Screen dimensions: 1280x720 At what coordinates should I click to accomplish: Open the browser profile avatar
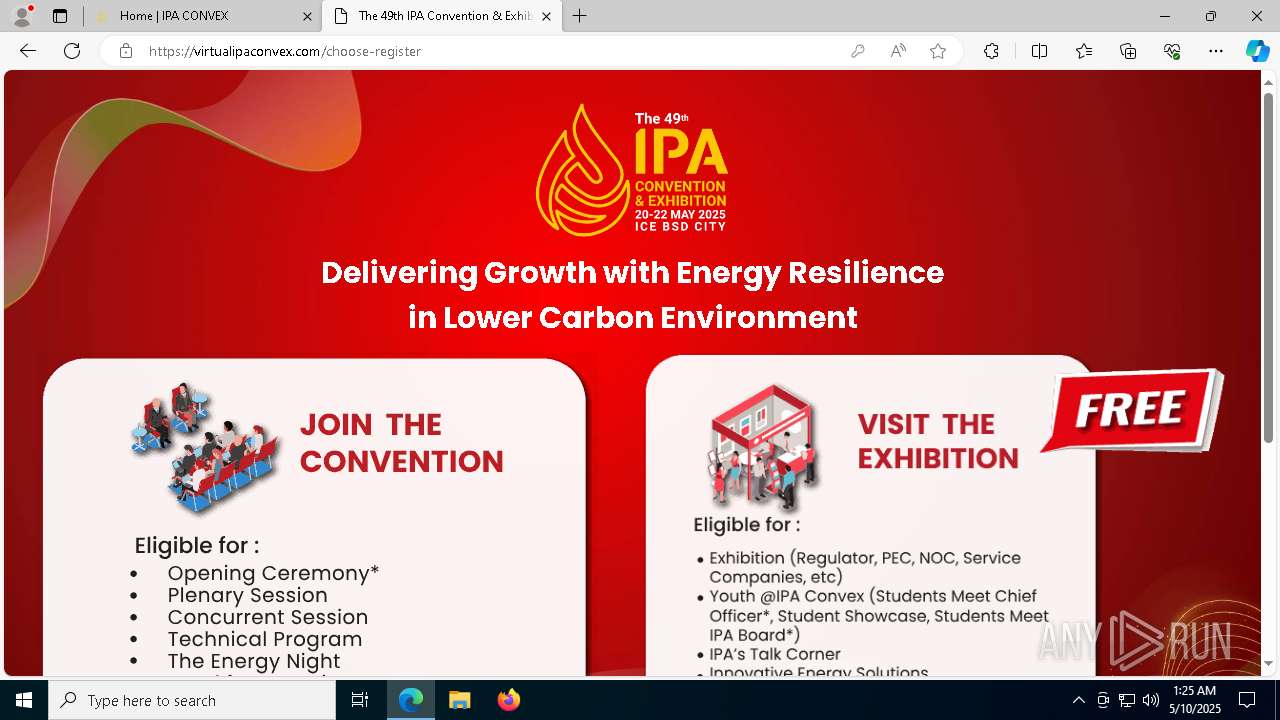coord(22,16)
